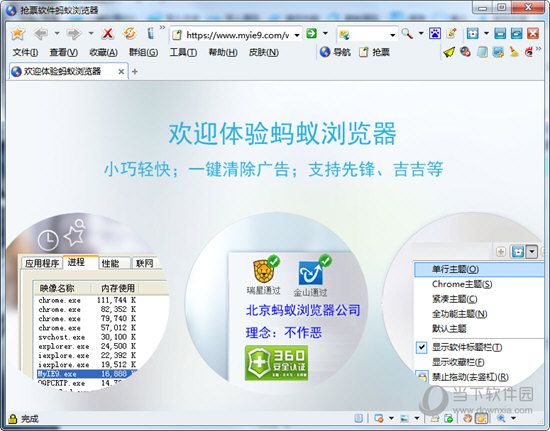Click the highlighted pointing hand icon in the status bar
This screenshot has height=431, width=550.
point(482,418)
